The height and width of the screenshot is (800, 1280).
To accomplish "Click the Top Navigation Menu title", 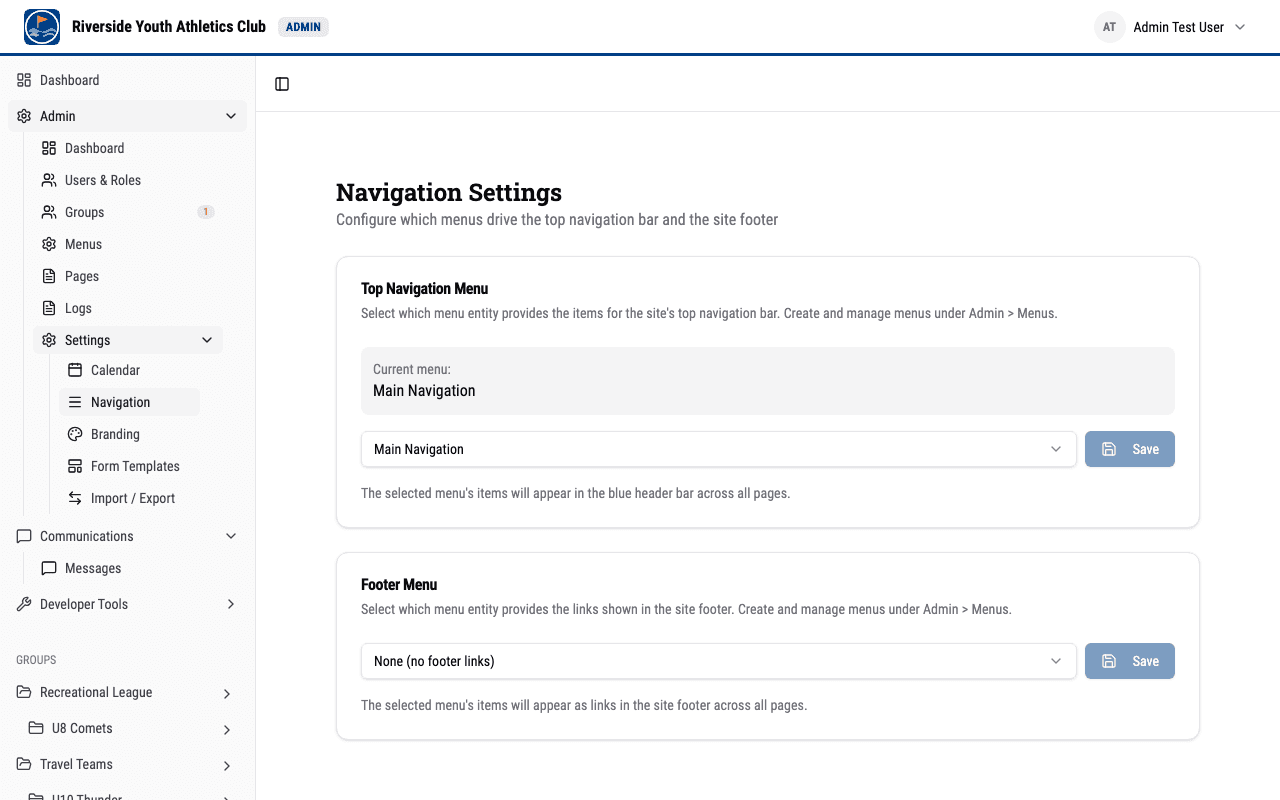I will point(424,288).
